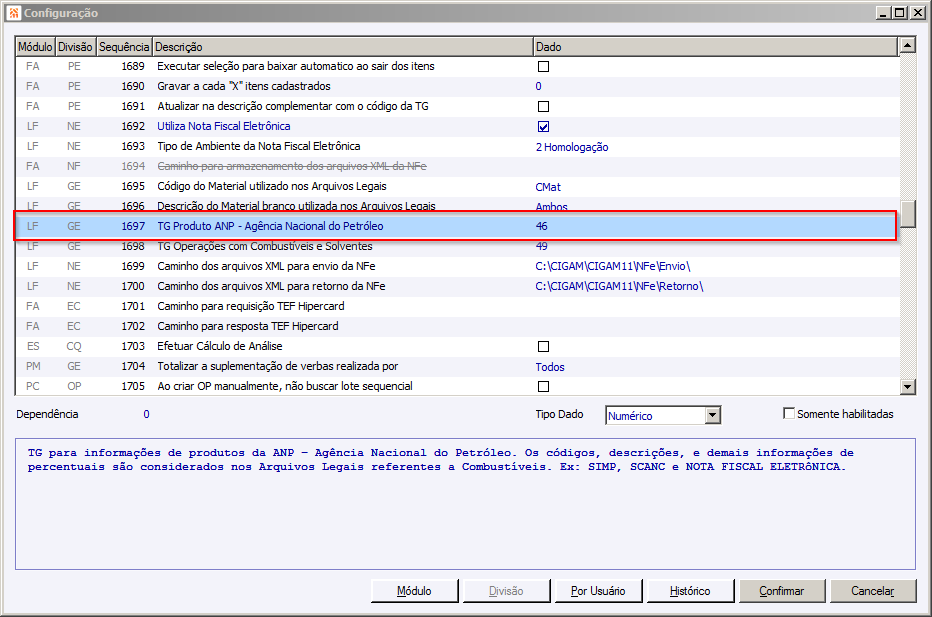Select row Tipo de Ambiente da Nota Fiscal
The image size is (932, 617).
456,146
